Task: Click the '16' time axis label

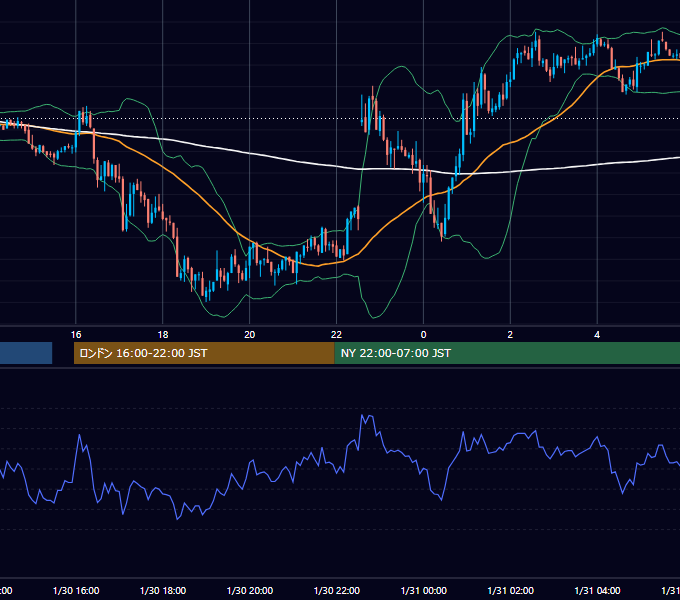Action: [76, 335]
